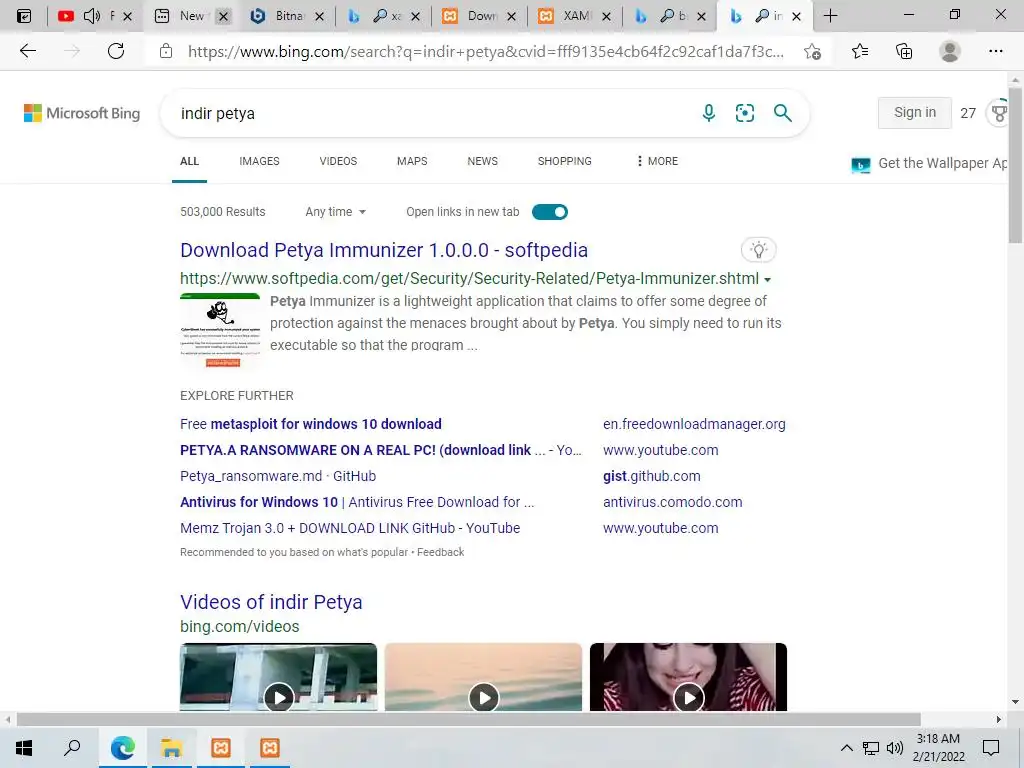Open File Explorer from taskbar
This screenshot has height=768, width=1024.
click(171, 748)
